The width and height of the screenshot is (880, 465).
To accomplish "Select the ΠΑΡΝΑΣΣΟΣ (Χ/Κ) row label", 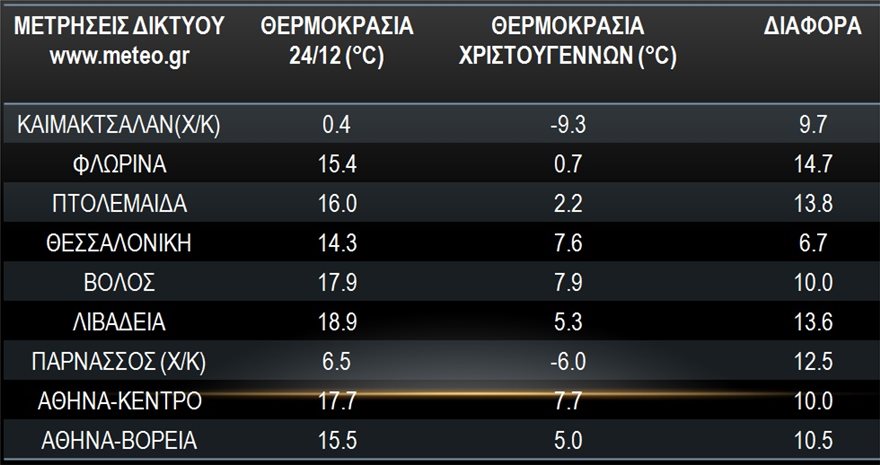I will pyautogui.click(x=121, y=361).
